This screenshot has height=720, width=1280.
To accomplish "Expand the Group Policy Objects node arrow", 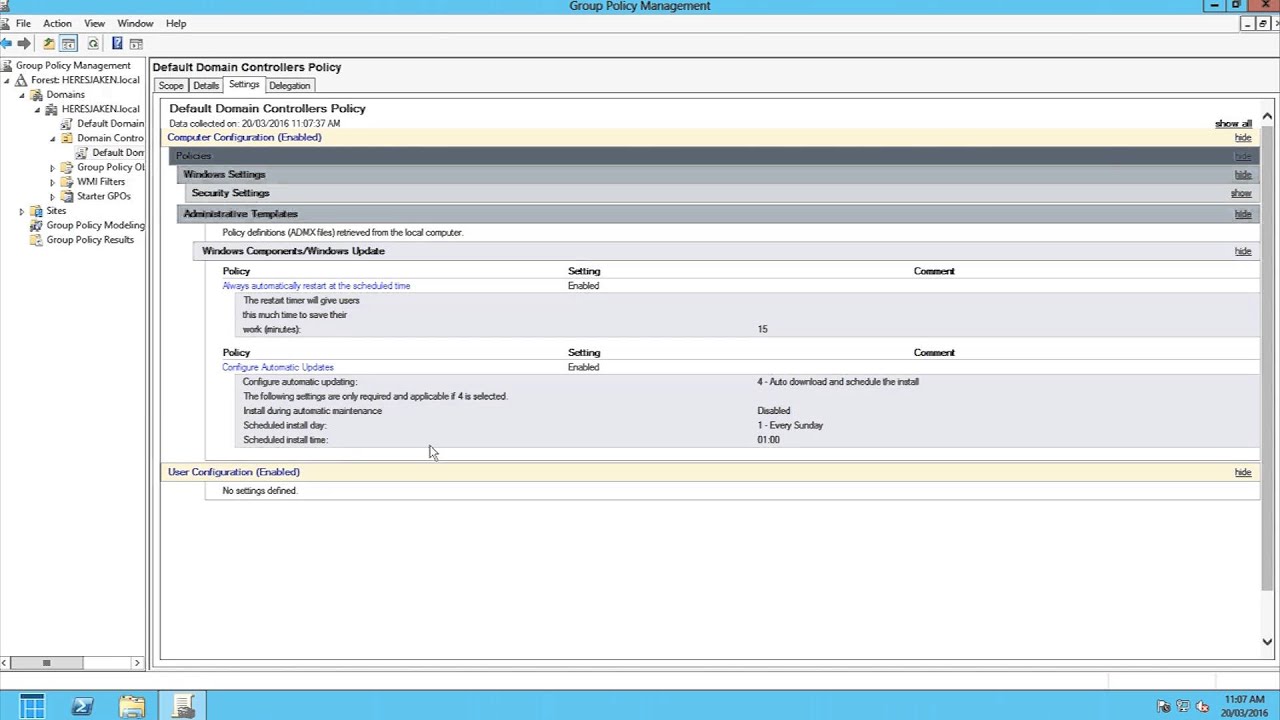I will (x=53, y=168).
